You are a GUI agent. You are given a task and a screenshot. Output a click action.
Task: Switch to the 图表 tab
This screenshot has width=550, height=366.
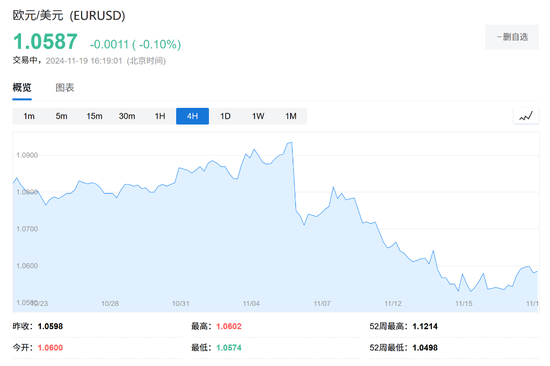point(65,87)
